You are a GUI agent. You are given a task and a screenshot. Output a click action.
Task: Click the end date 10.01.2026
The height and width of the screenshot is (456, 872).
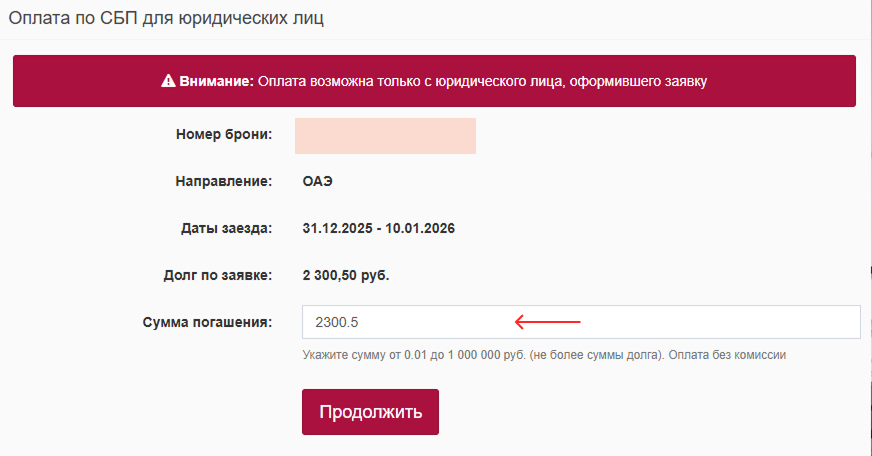tap(420, 228)
